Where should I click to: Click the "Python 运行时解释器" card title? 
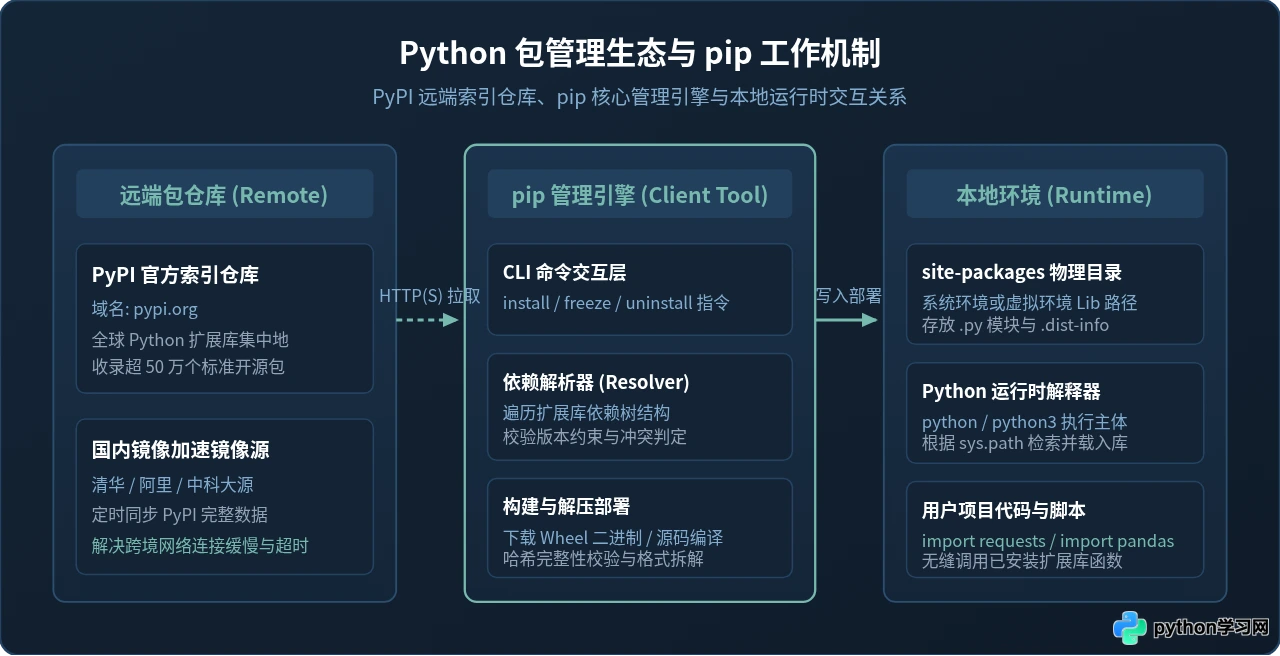click(x=1011, y=392)
